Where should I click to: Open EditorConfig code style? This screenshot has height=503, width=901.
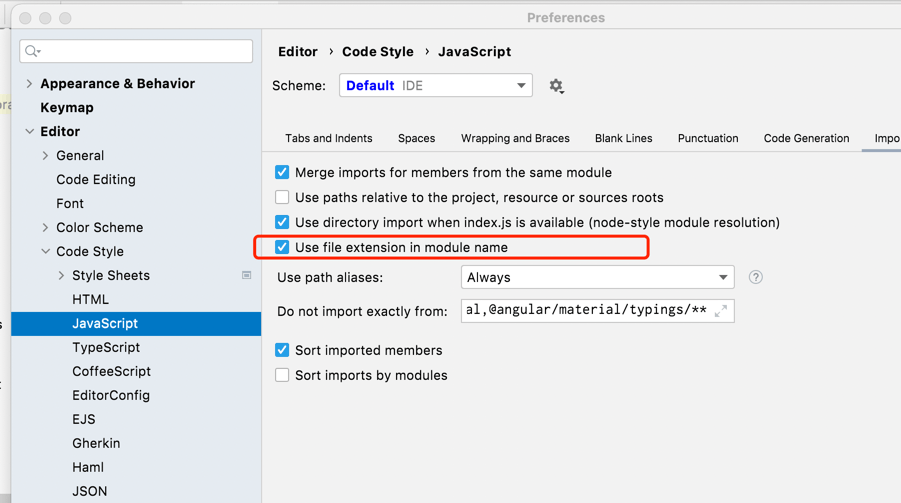111,396
